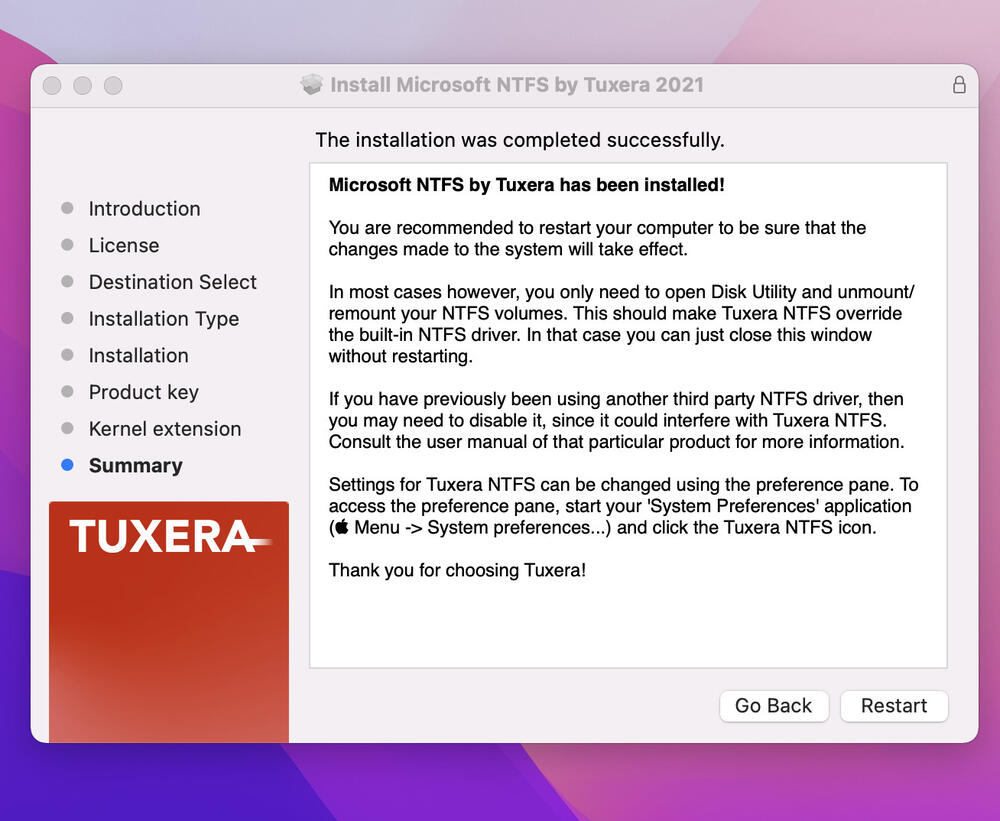
Task: Select the Installation step in sidebar
Action: [x=138, y=355]
